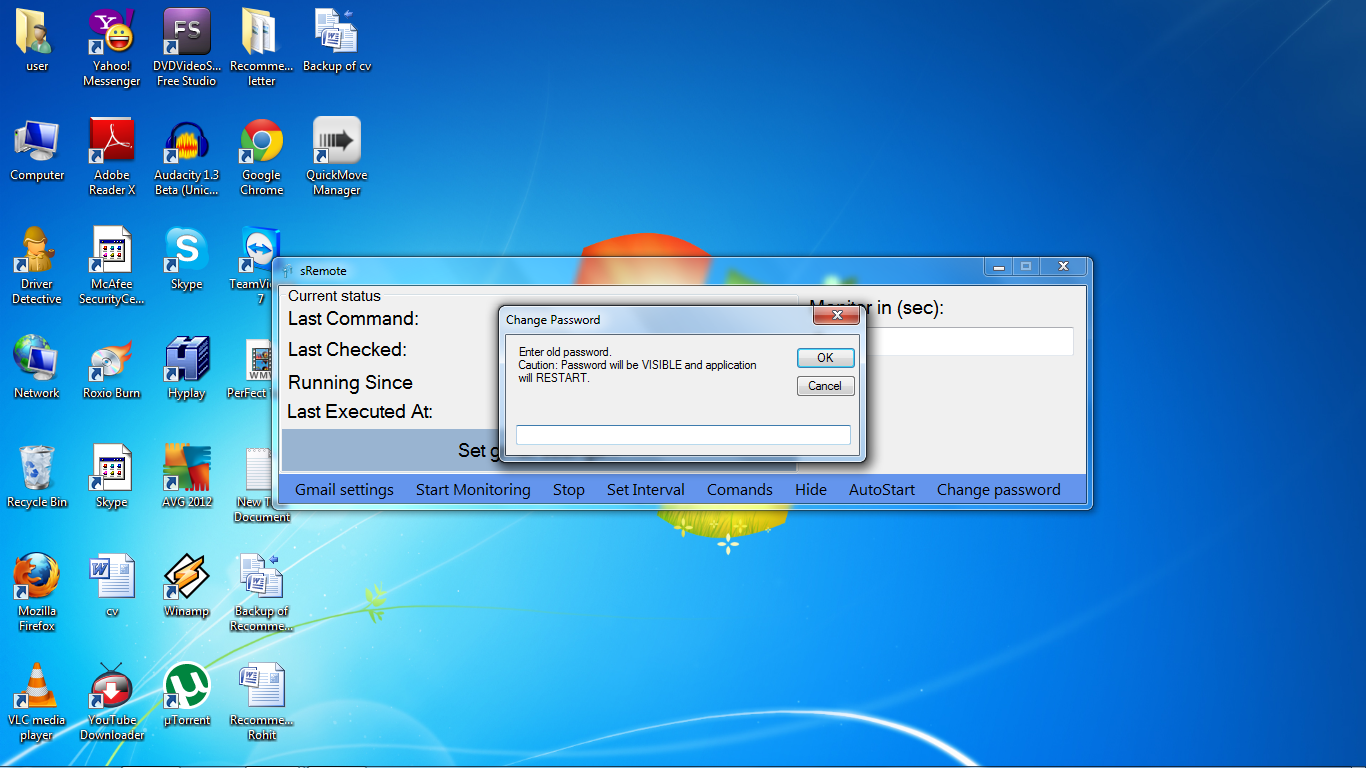Click the sRemote window title bar
The width and height of the screenshot is (1366, 768).
[630, 270]
